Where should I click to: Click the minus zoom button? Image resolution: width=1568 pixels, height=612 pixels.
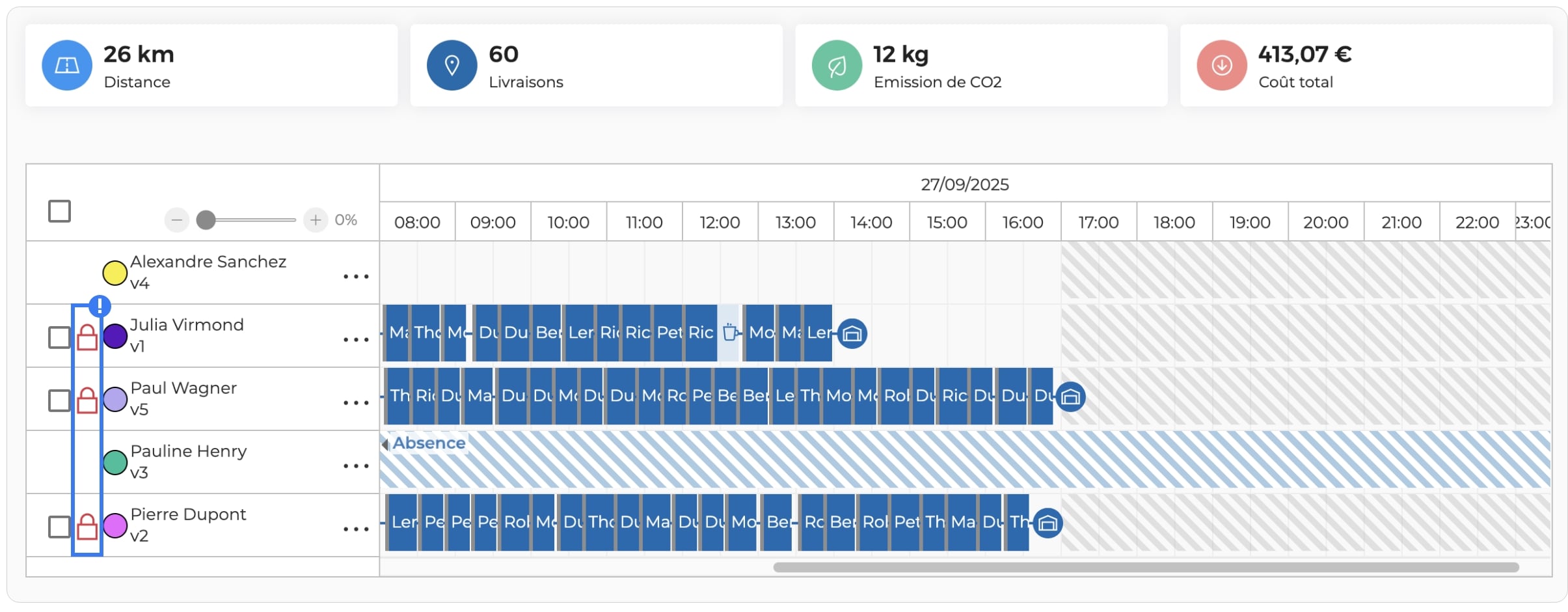tap(176, 220)
